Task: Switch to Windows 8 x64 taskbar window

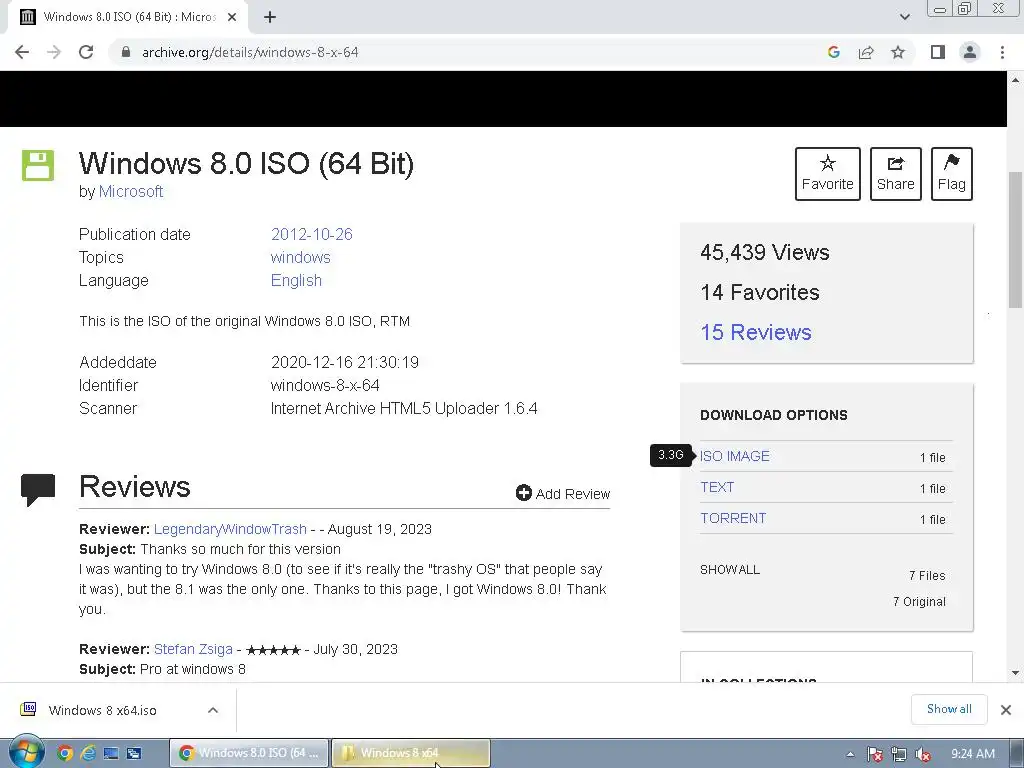Action: pos(411,753)
